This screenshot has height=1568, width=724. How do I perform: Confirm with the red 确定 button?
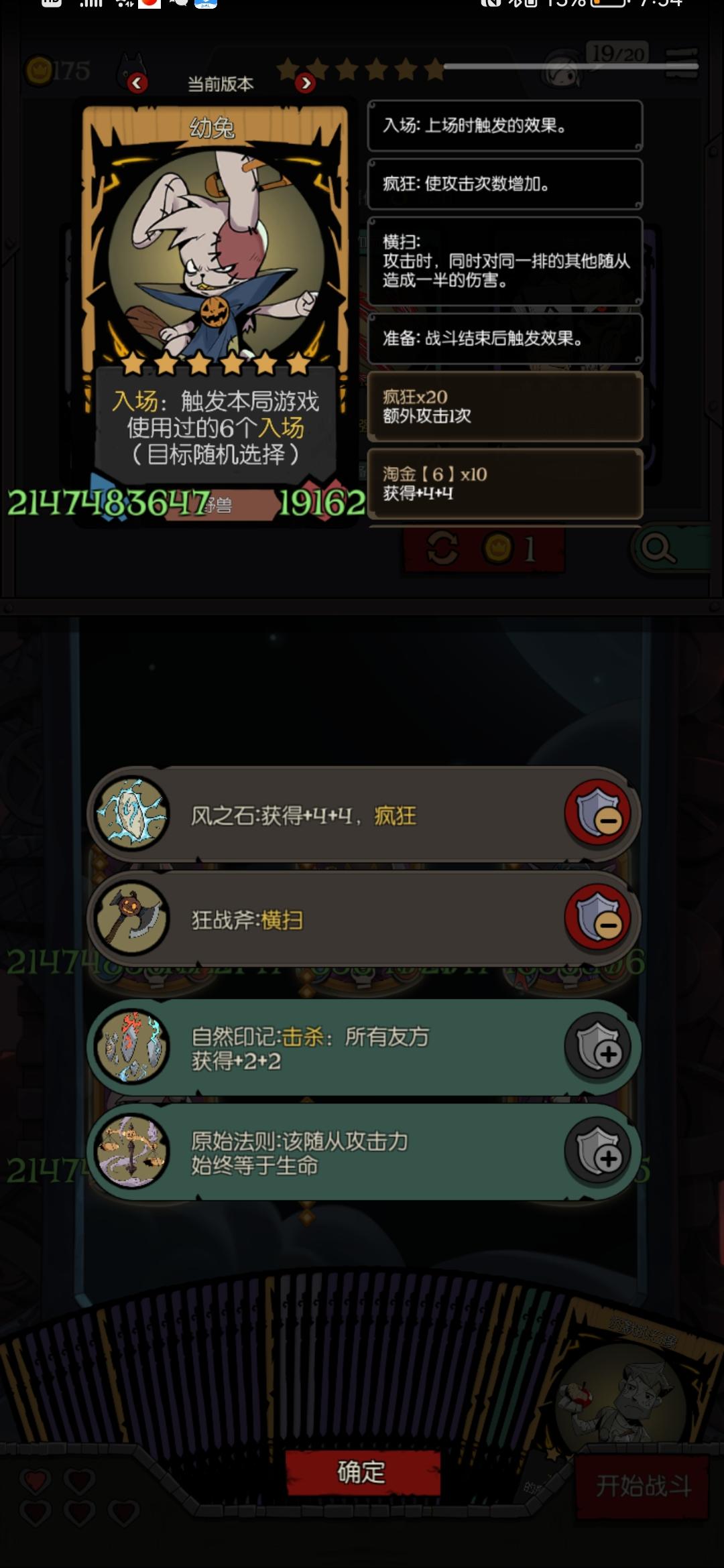[363, 1473]
